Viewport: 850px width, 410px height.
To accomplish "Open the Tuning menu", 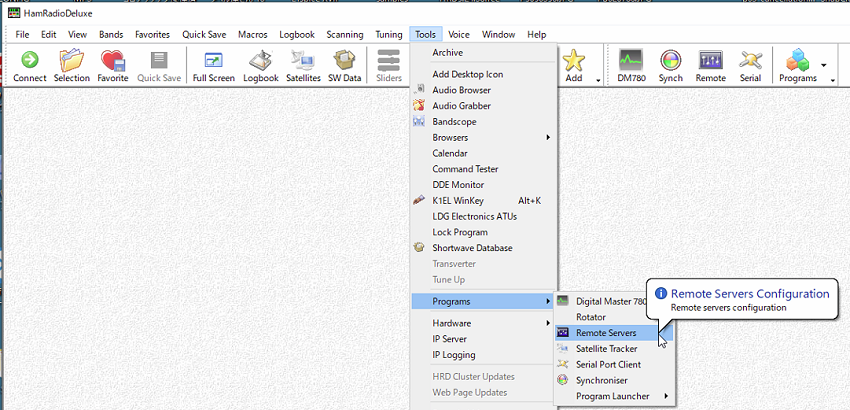I will (389, 34).
